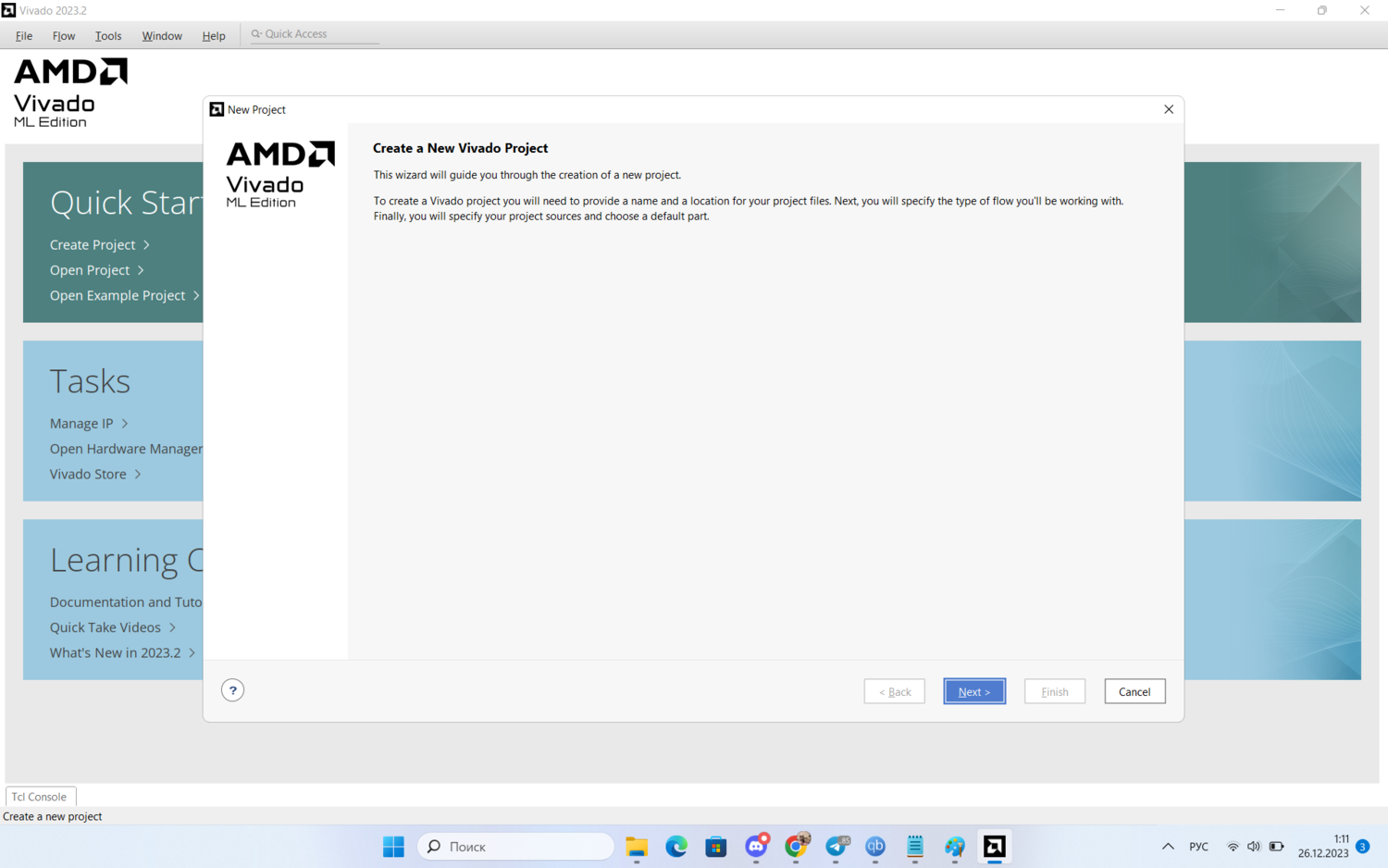
Task: Click the Quick Access search field
Action: 315,34
